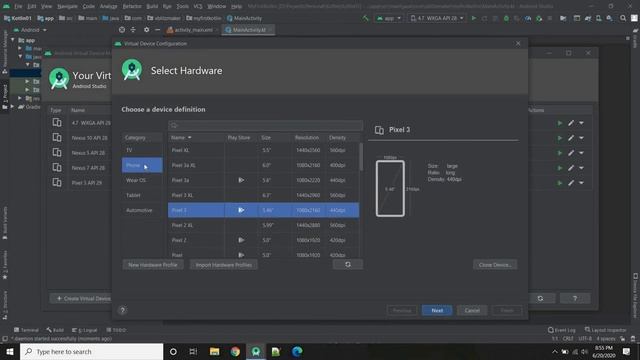Open File Explorer from taskbar

(214, 351)
